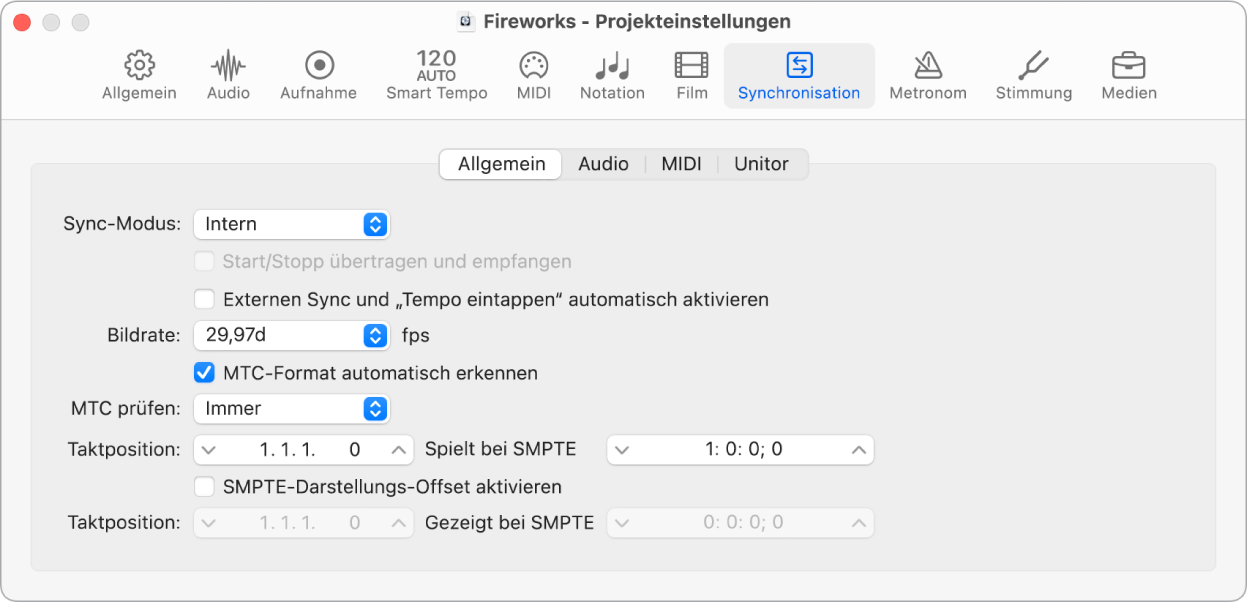Open the Notation settings icon
This screenshot has height=604, width=1248.
(612, 75)
